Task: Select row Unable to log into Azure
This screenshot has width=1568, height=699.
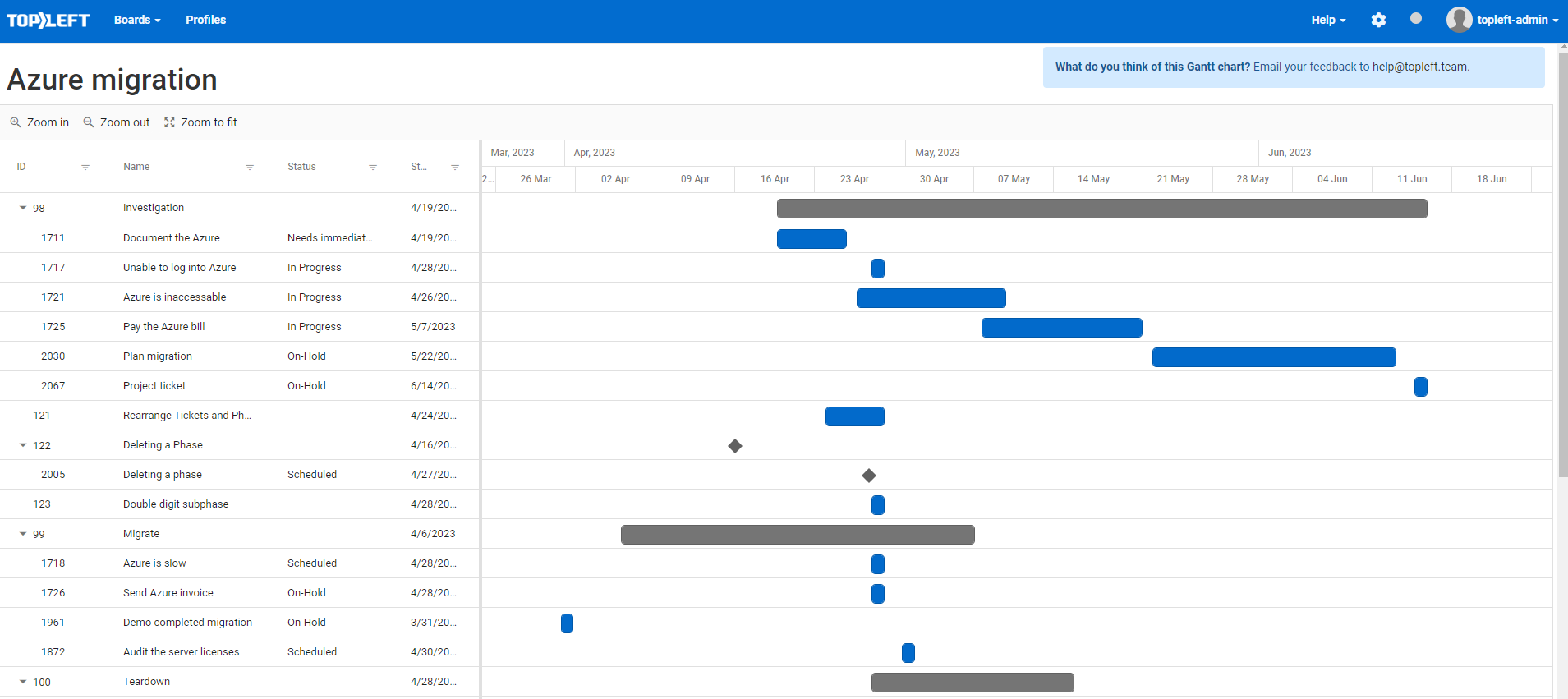Action: point(239,268)
